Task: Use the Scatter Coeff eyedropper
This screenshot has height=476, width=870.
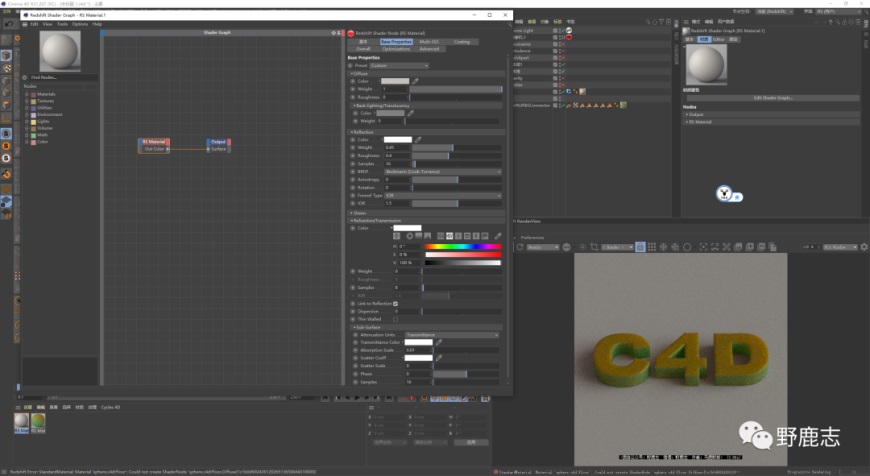Action: [x=438, y=358]
